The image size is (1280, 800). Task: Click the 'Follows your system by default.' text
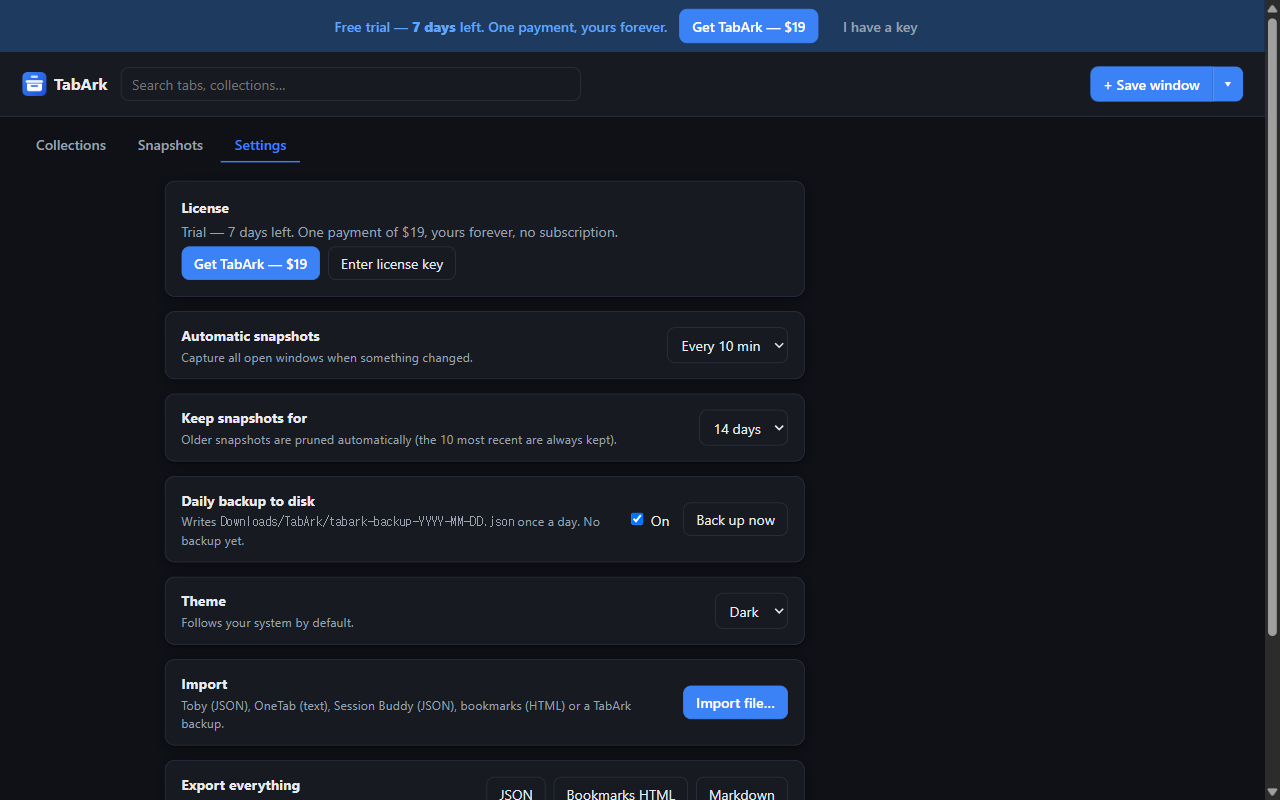coord(267,623)
